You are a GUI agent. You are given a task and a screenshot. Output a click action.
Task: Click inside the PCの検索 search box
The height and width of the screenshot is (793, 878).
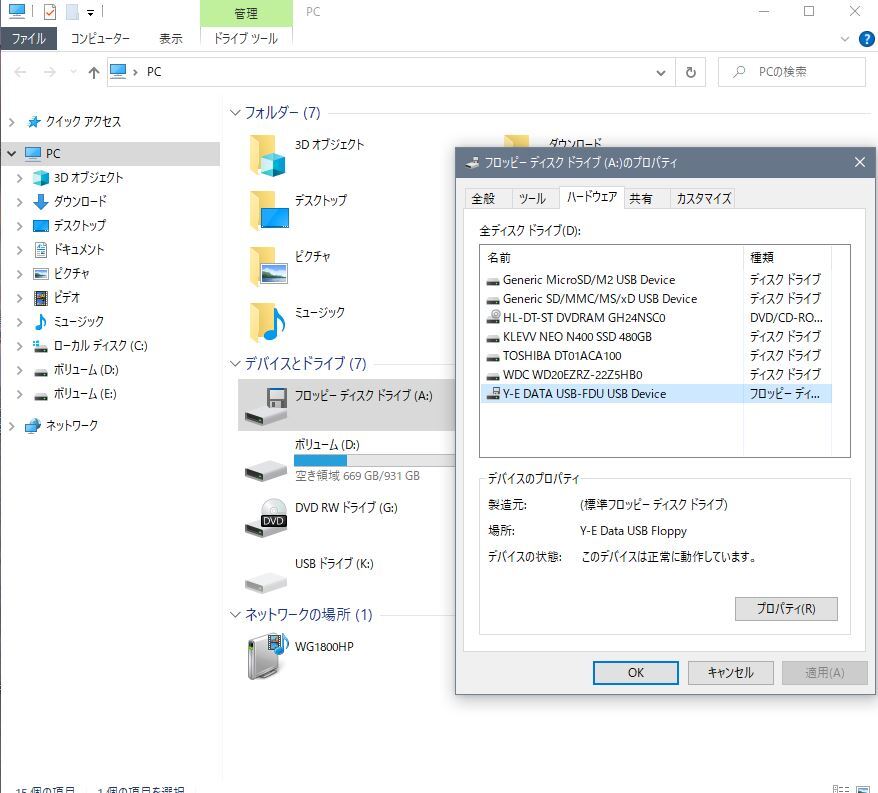(x=790, y=71)
